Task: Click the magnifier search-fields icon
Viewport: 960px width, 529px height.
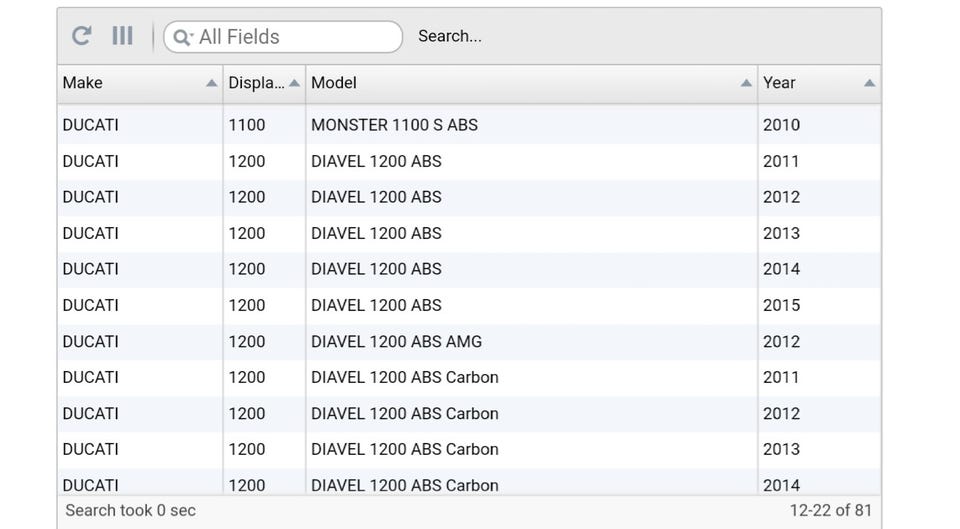Action: point(182,37)
